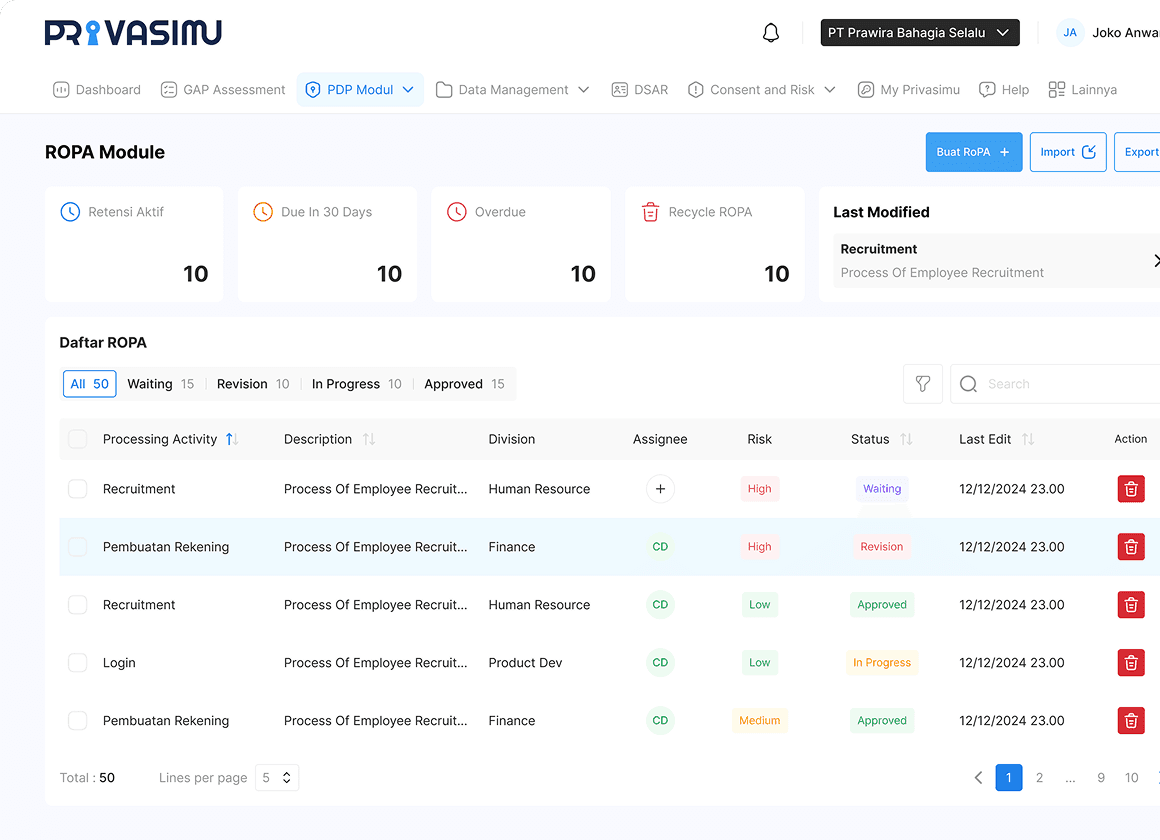Screen dimensions: 1160x840
Task: Click the filter funnel icon above the table
Action: click(x=922, y=383)
